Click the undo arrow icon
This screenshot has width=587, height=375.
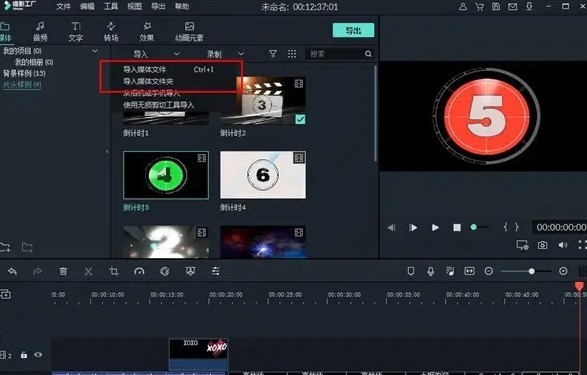[x=12, y=271]
